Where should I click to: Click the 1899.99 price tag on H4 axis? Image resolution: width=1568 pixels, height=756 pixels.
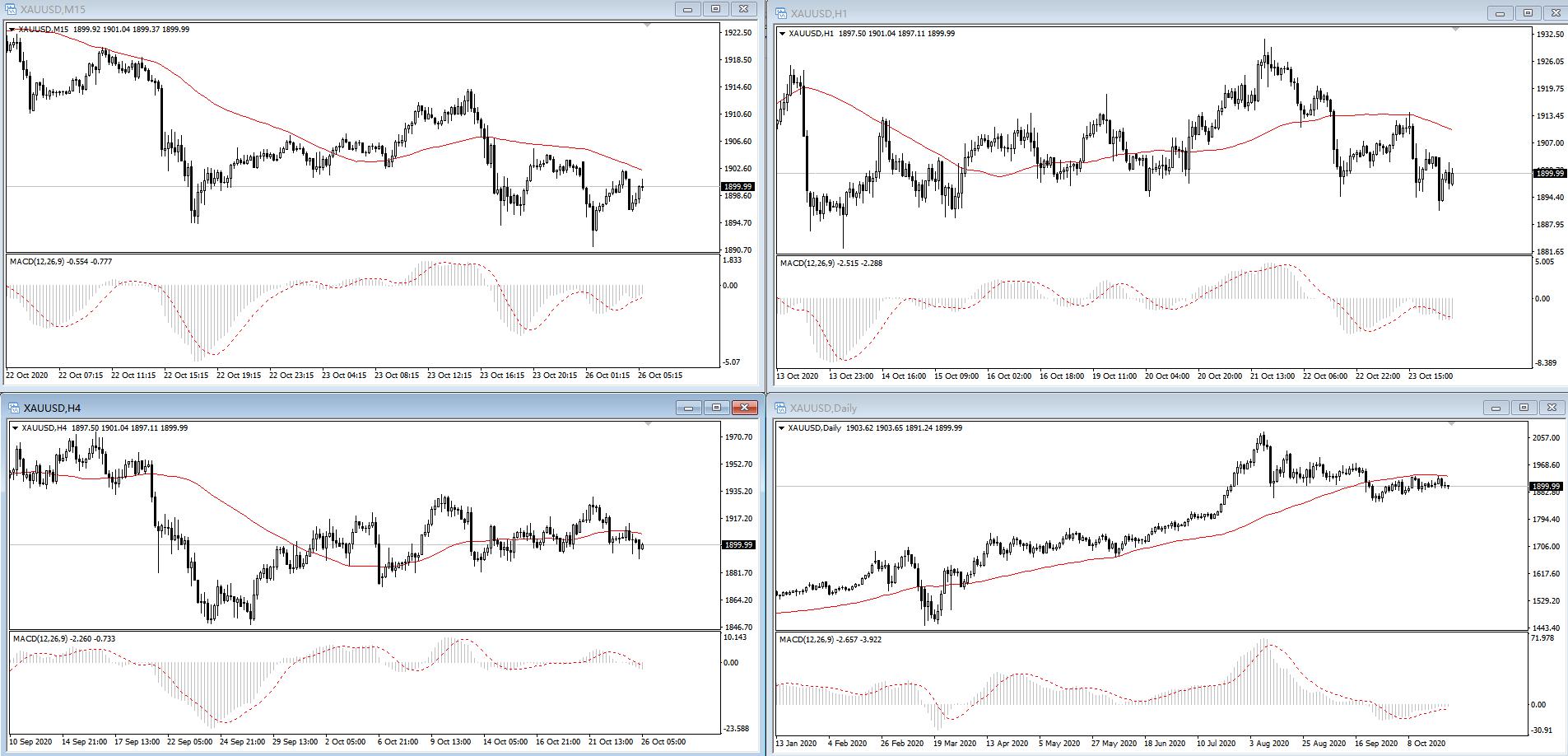738,545
